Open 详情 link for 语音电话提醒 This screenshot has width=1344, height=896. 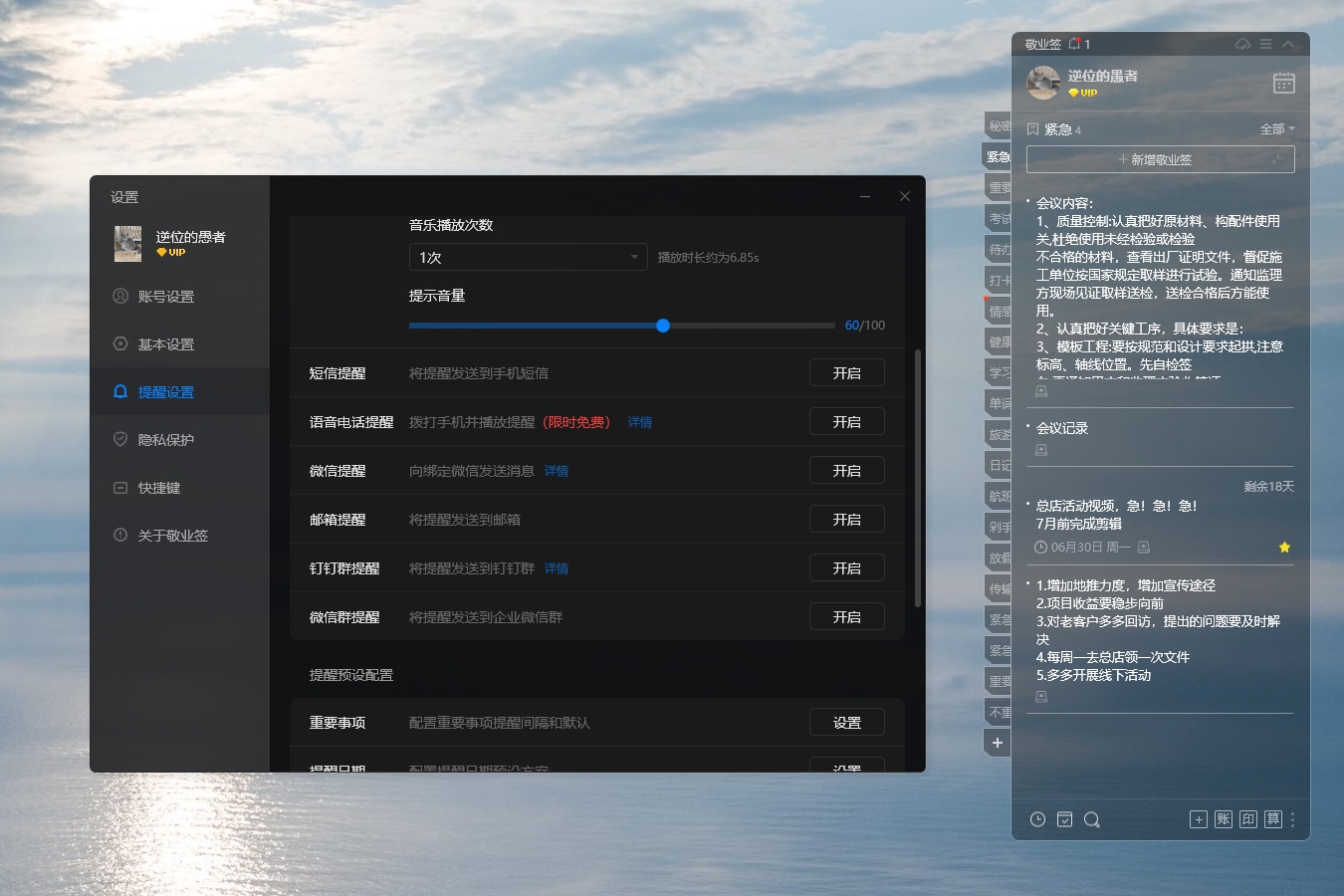tap(640, 422)
